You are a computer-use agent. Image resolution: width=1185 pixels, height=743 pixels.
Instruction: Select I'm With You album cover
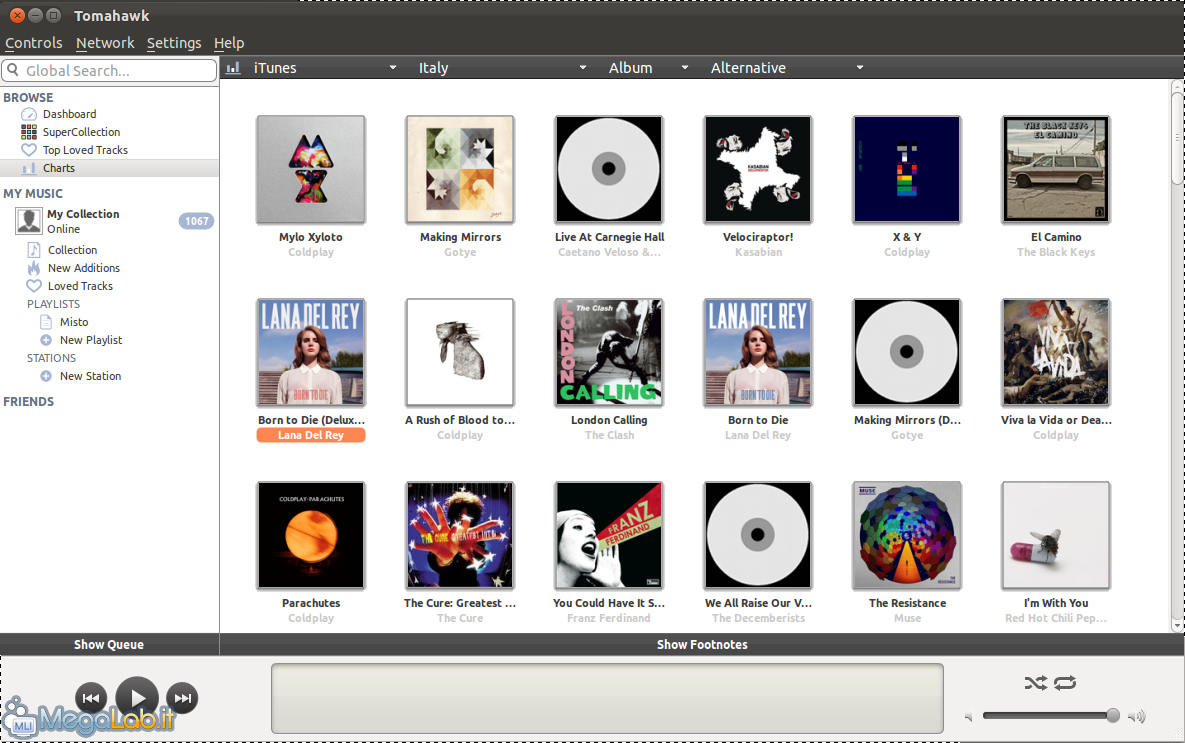(x=1056, y=535)
